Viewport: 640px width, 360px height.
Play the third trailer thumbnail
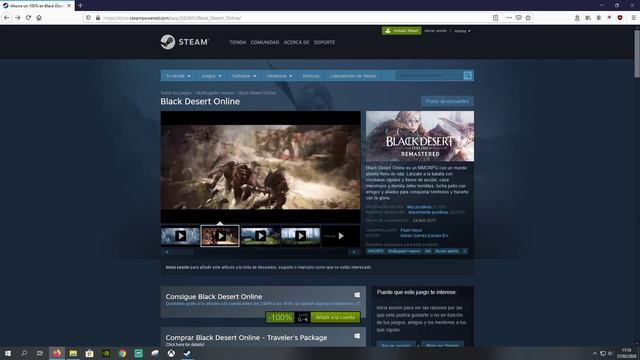point(260,236)
